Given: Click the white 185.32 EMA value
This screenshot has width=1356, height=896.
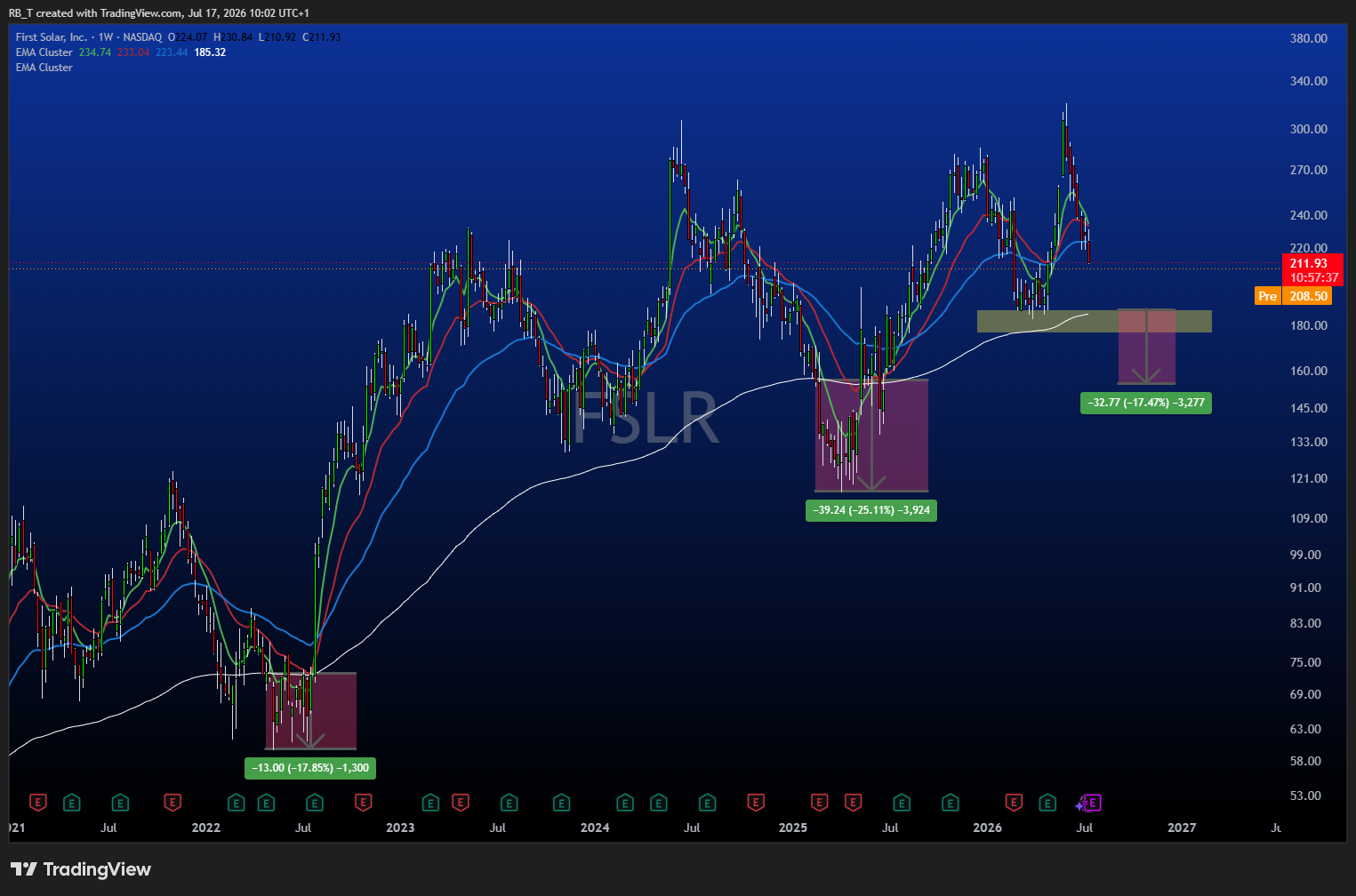Looking at the screenshot, I should [x=210, y=52].
